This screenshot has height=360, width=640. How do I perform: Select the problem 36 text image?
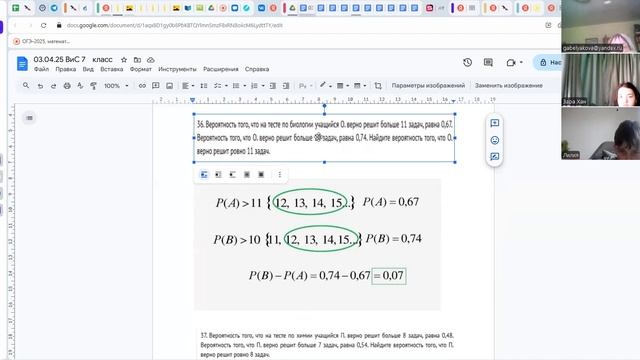(324, 138)
